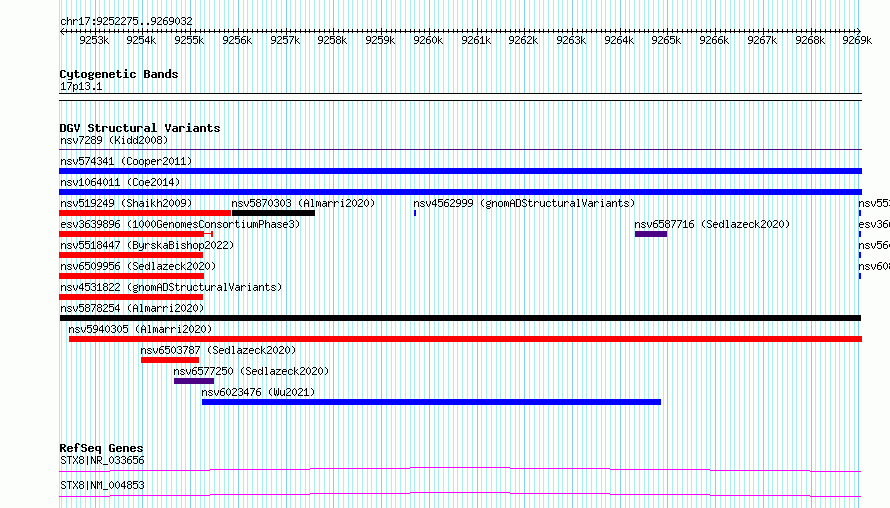Select the pink STX8|NM_004853 transcript line

460,494
